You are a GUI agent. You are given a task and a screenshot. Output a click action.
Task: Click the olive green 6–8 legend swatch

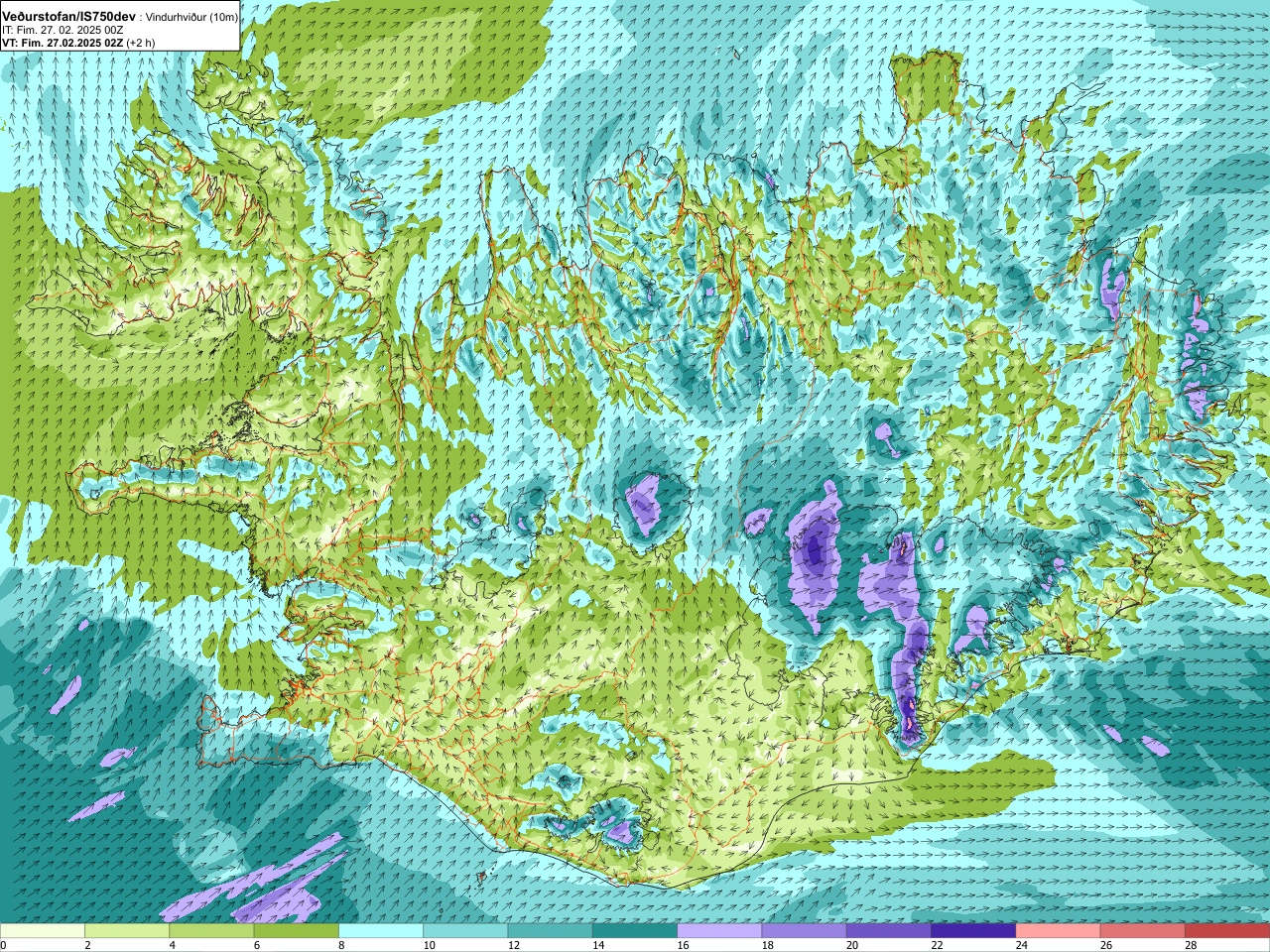tap(297, 931)
